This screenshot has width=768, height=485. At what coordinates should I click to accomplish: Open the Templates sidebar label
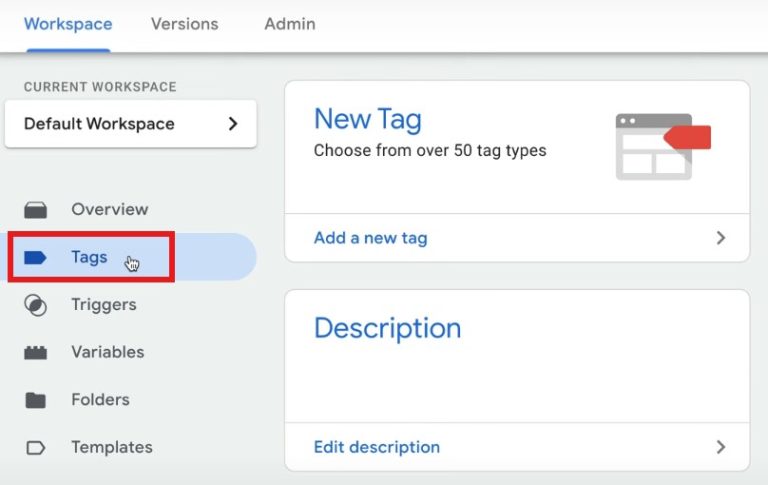[x=112, y=447]
